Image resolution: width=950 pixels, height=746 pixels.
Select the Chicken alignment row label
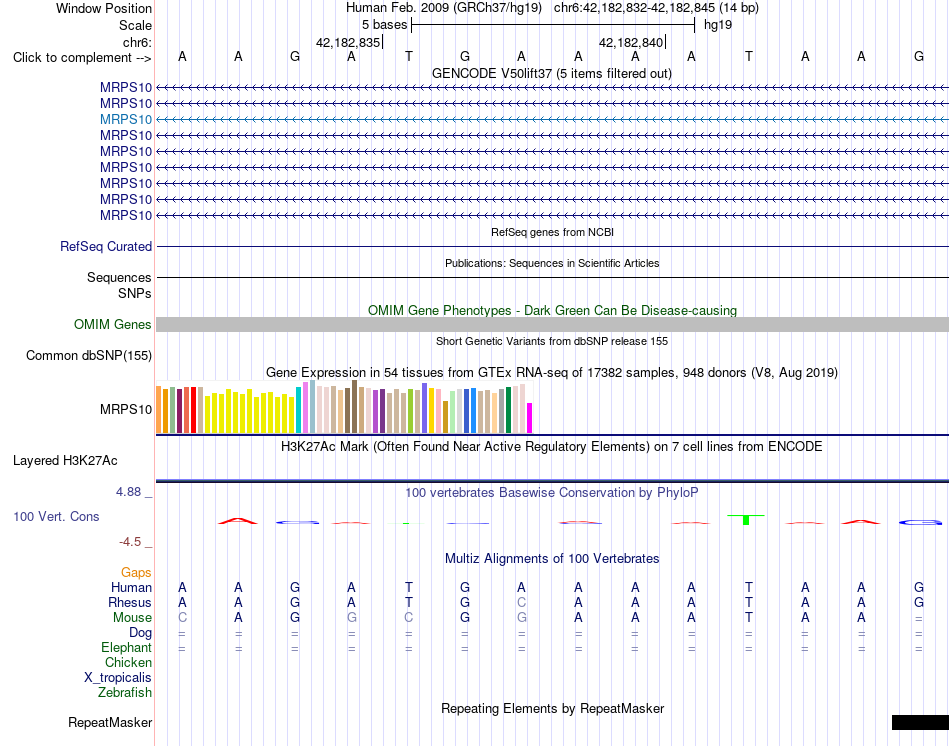tap(128, 662)
